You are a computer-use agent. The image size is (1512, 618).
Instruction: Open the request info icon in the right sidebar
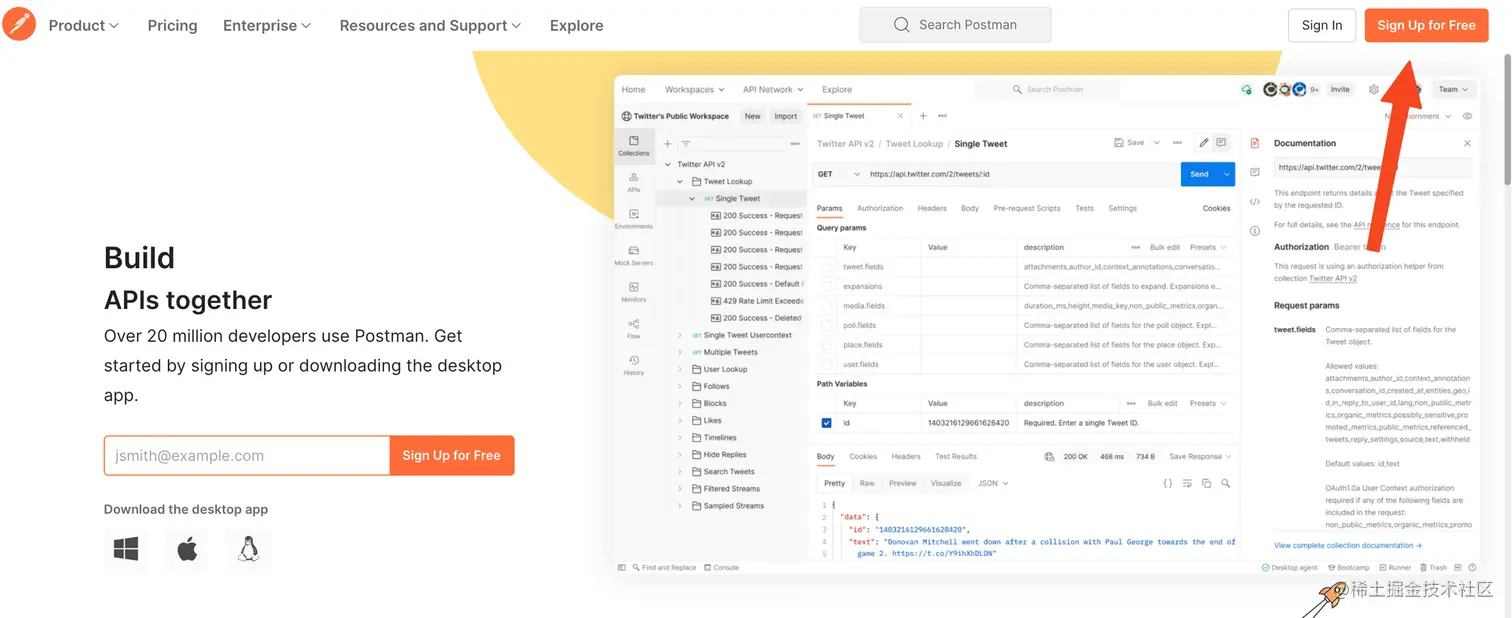coord(1255,231)
